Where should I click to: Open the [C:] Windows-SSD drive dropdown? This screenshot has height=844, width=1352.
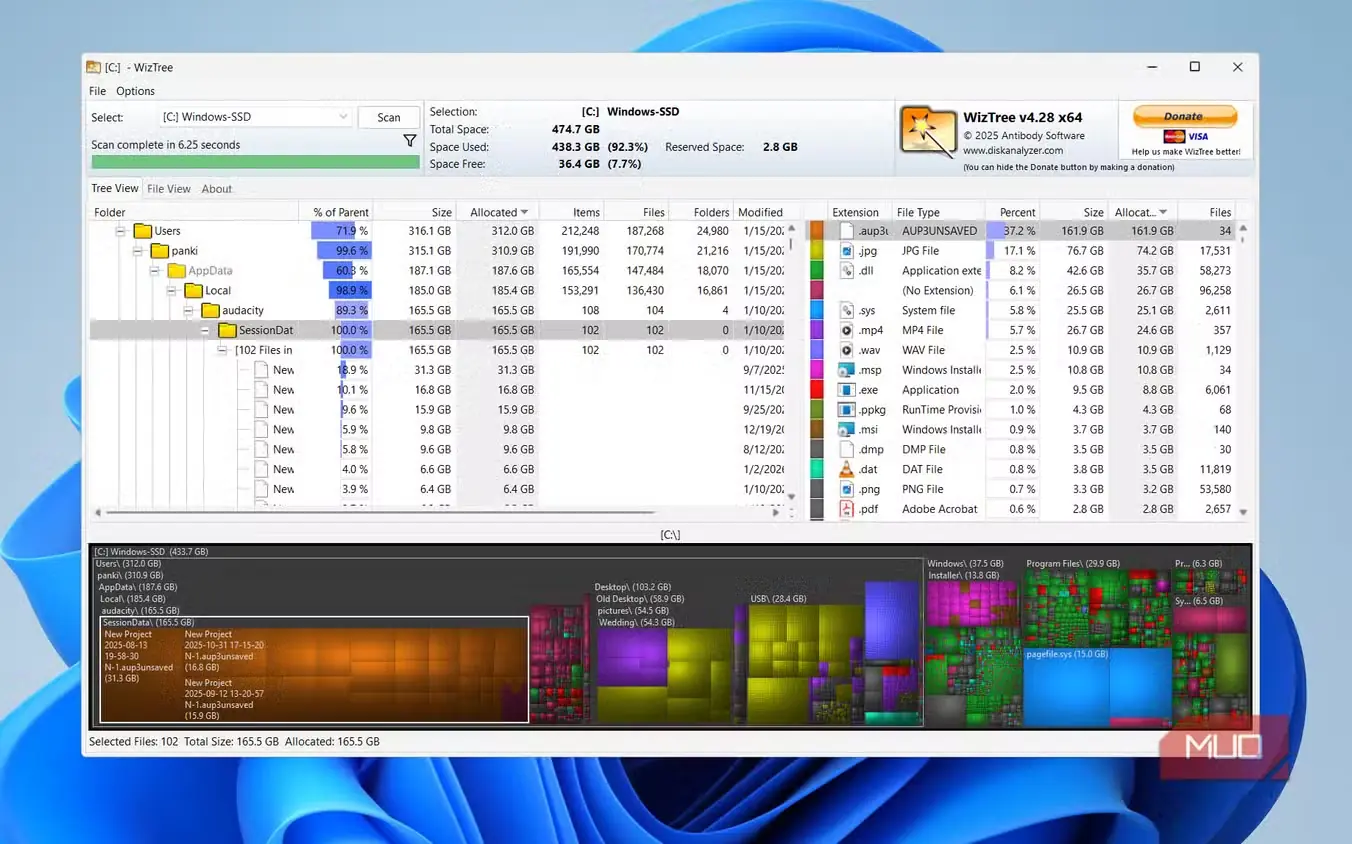pos(255,117)
